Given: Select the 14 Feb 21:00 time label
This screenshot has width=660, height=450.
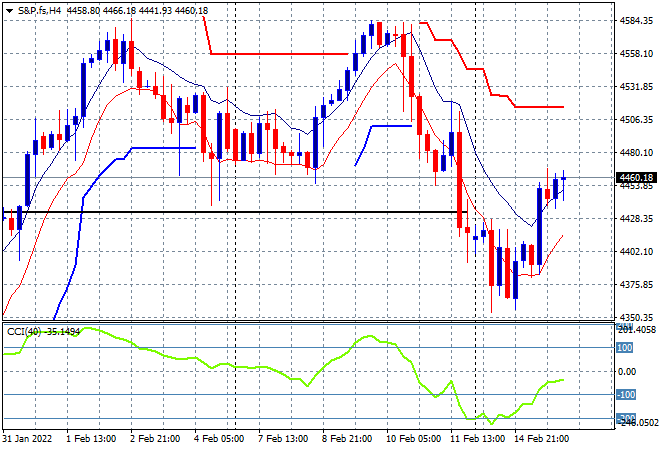Looking at the screenshot, I should click(541, 439).
